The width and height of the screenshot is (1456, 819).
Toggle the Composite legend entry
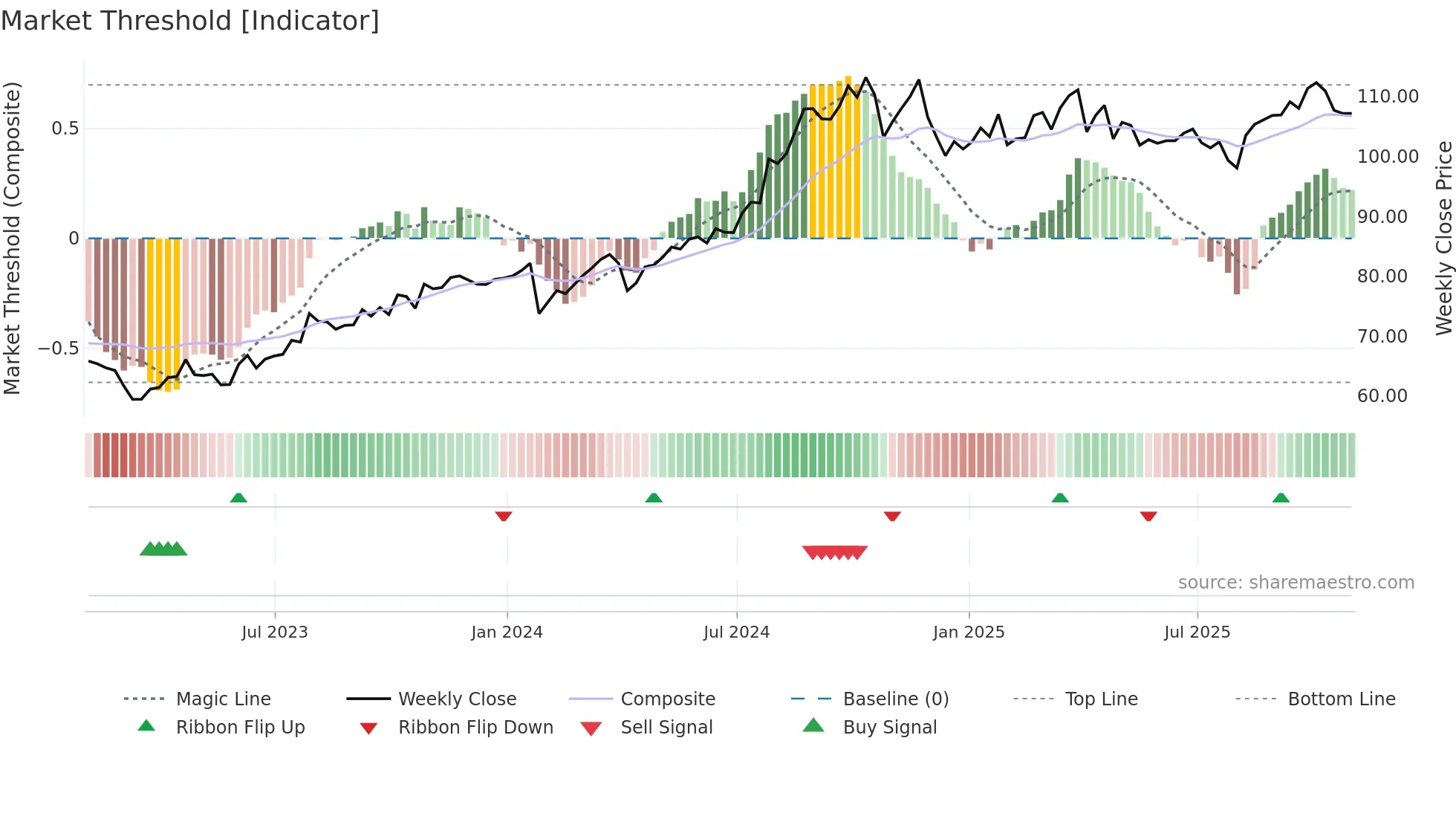click(667, 699)
